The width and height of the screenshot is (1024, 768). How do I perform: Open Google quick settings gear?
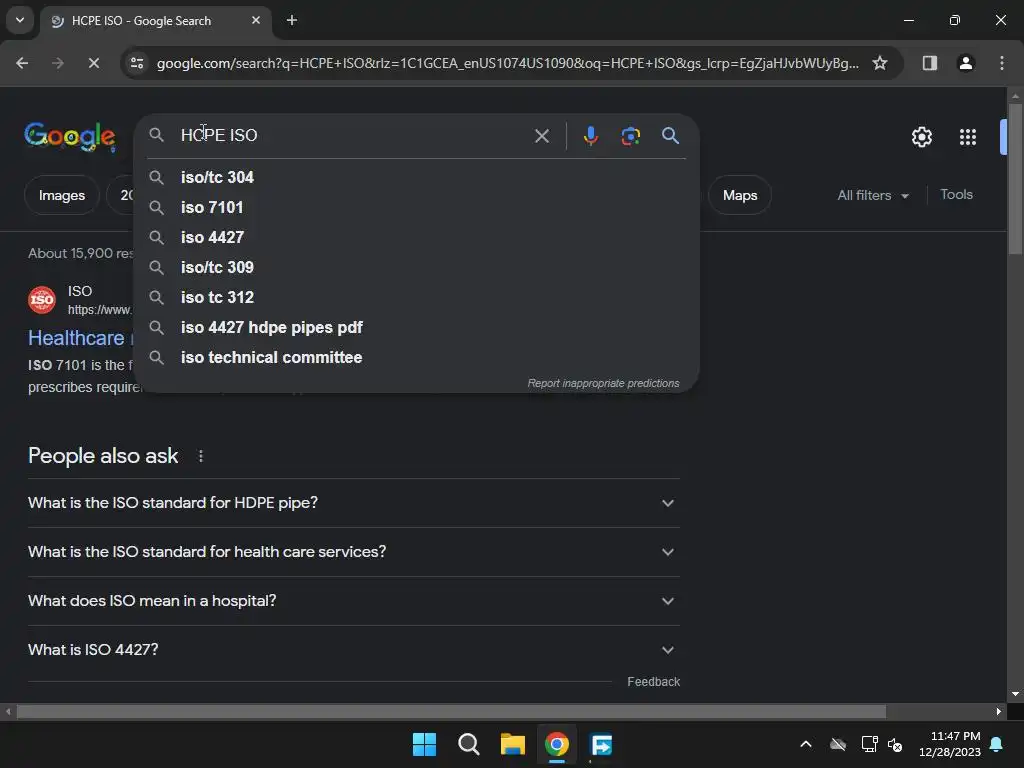[x=921, y=137]
